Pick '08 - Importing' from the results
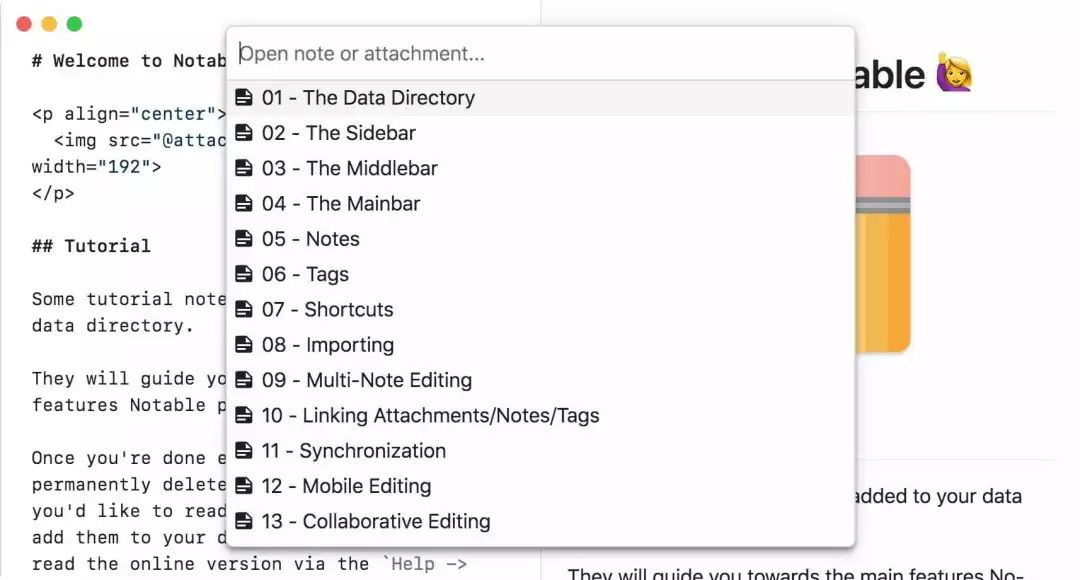 click(x=541, y=344)
